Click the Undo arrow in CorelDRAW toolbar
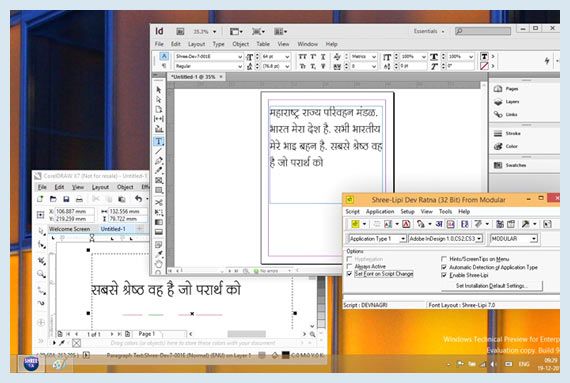Viewport: 570px width, 383px height. pos(139,199)
